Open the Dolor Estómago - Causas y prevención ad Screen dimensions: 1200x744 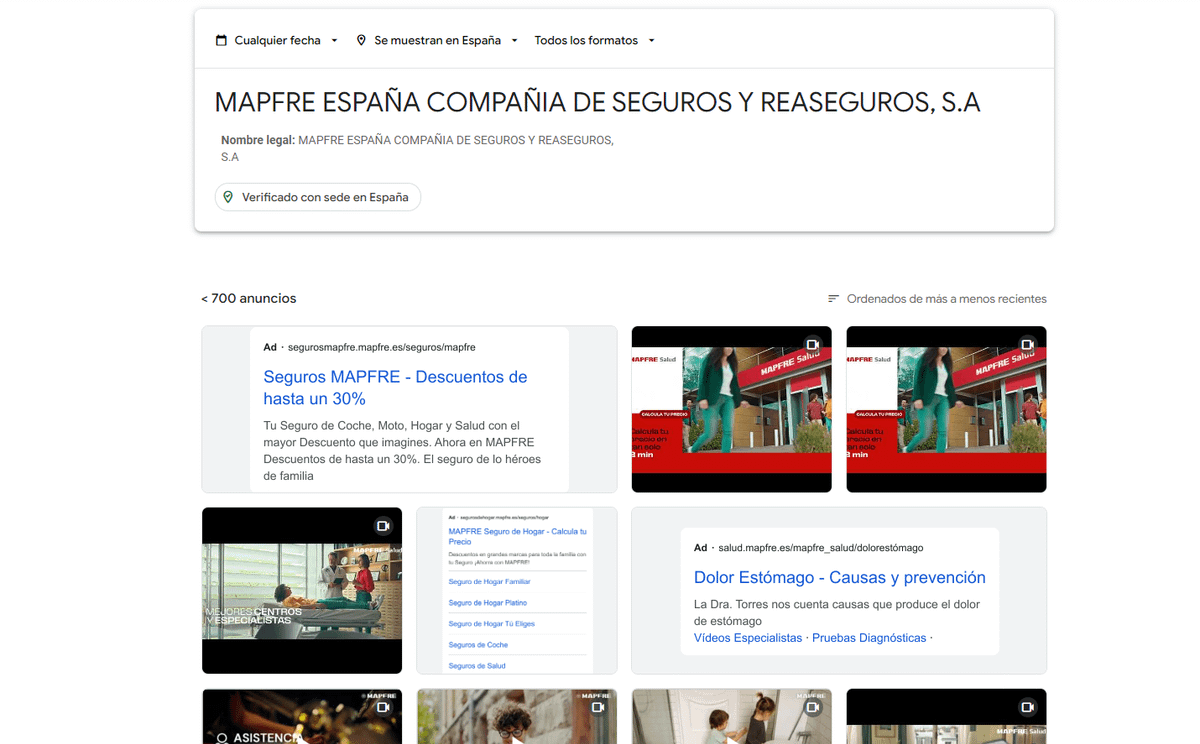(839, 577)
